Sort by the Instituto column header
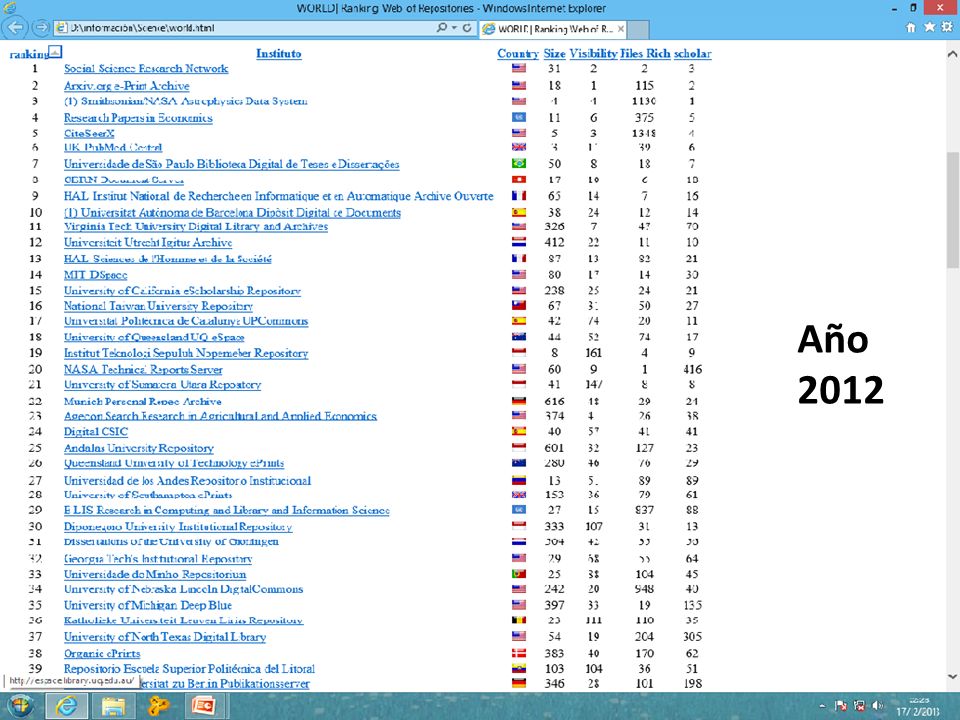 click(279, 54)
